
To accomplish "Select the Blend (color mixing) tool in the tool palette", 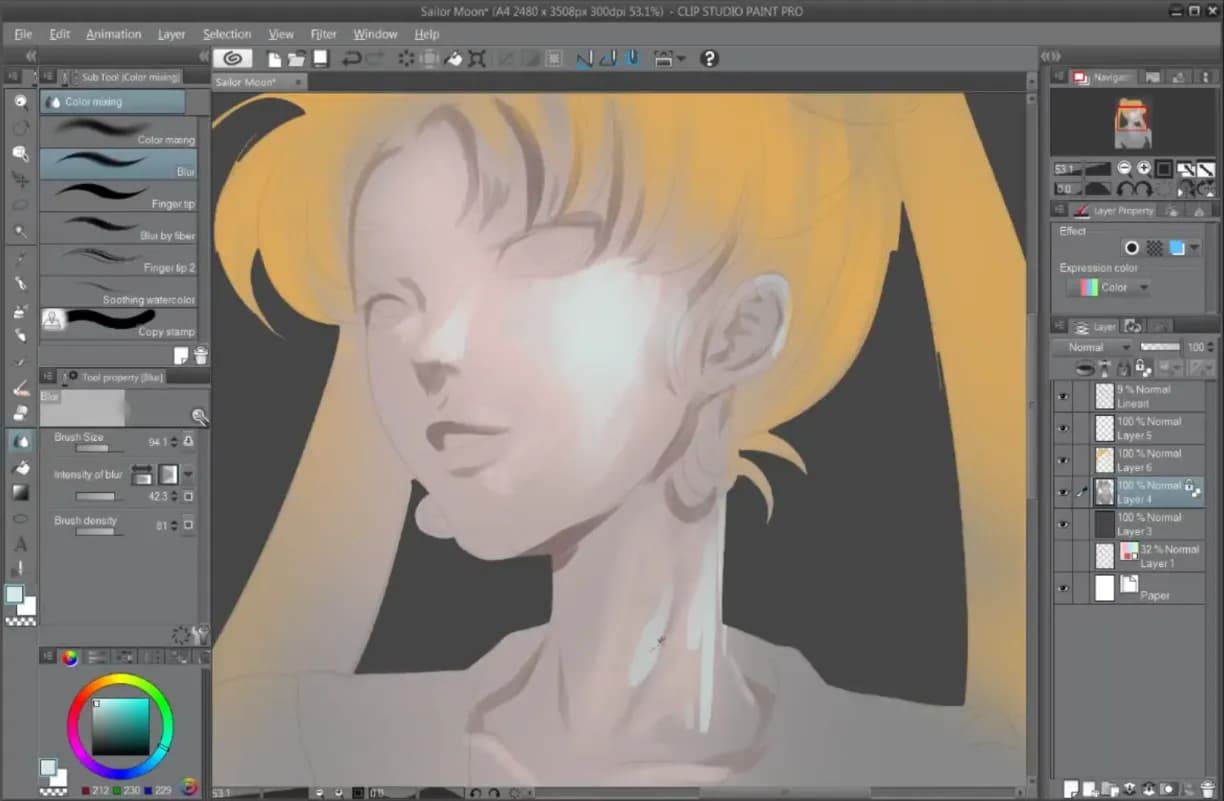I will (20, 440).
